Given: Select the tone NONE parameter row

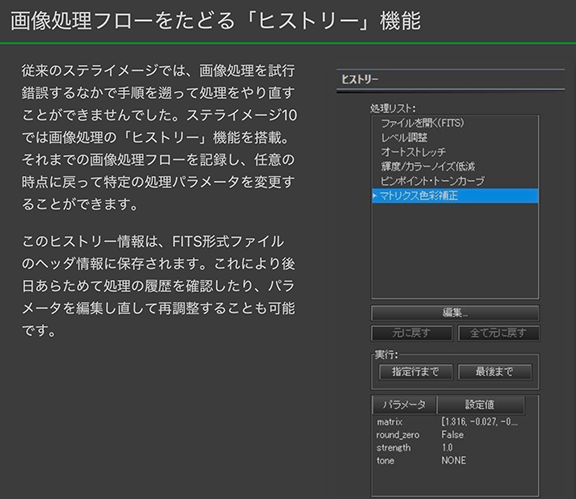Looking at the screenshot, I should (x=455, y=460).
